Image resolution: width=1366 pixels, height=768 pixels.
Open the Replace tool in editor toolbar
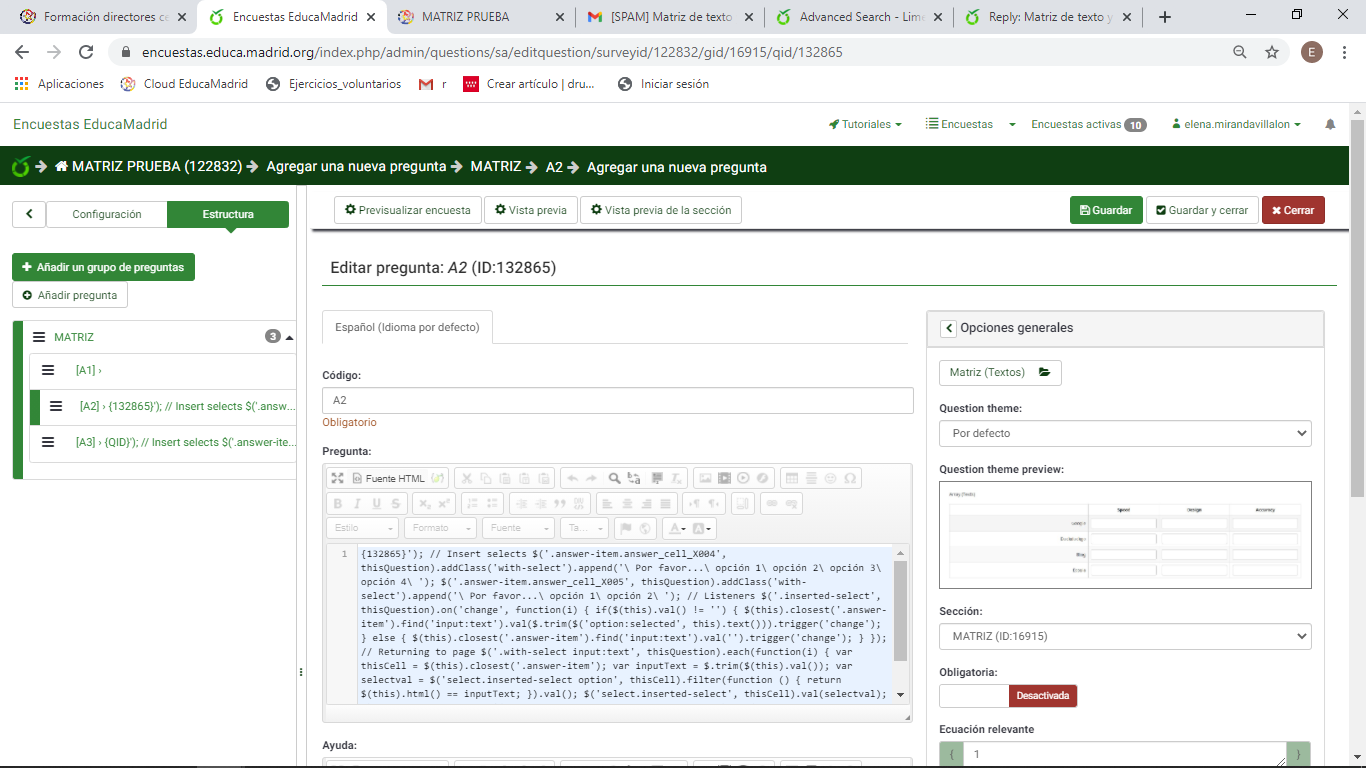click(x=634, y=478)
